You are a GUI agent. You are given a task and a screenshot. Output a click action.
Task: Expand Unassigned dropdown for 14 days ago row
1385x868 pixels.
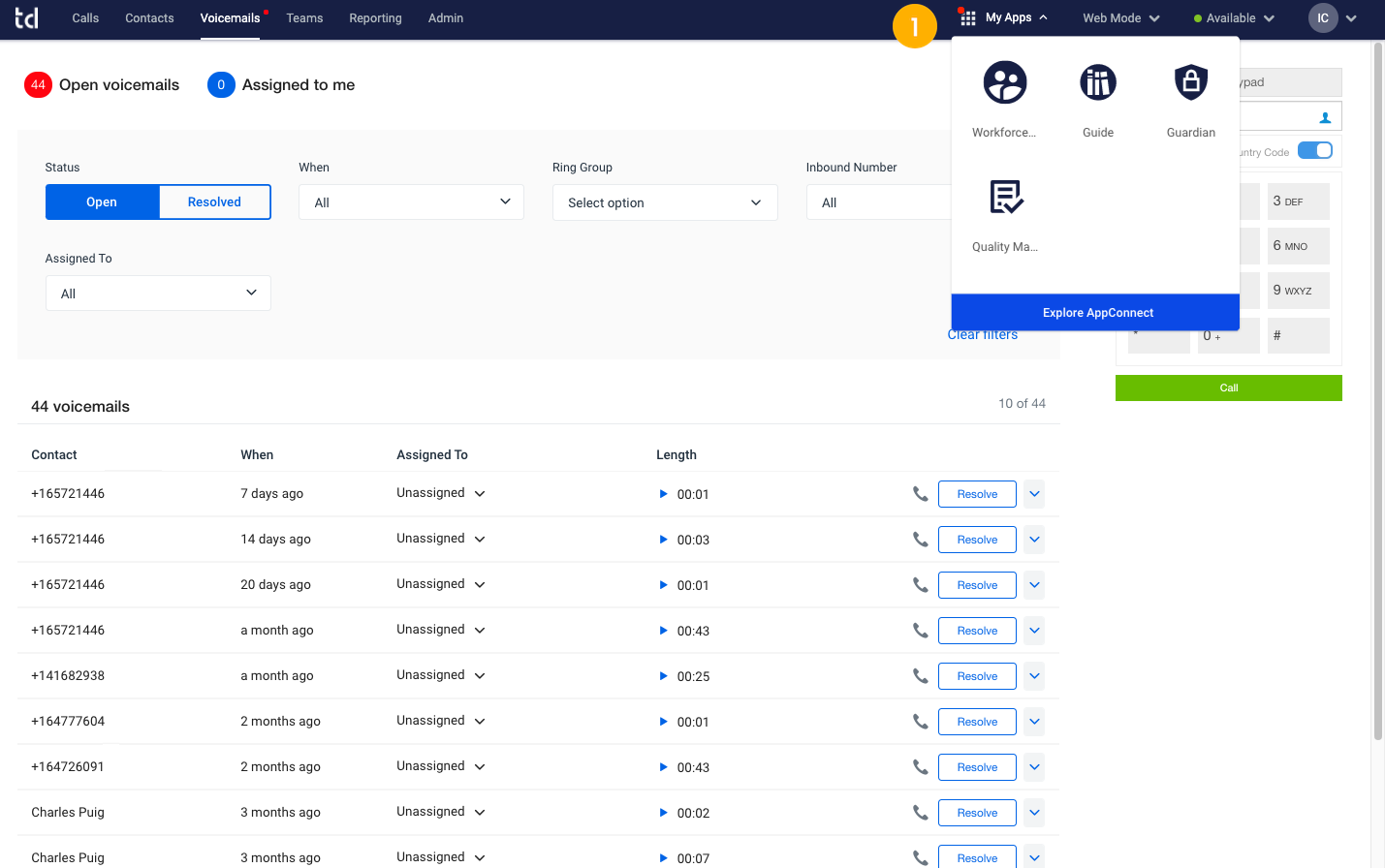click(x=480, y=540)
